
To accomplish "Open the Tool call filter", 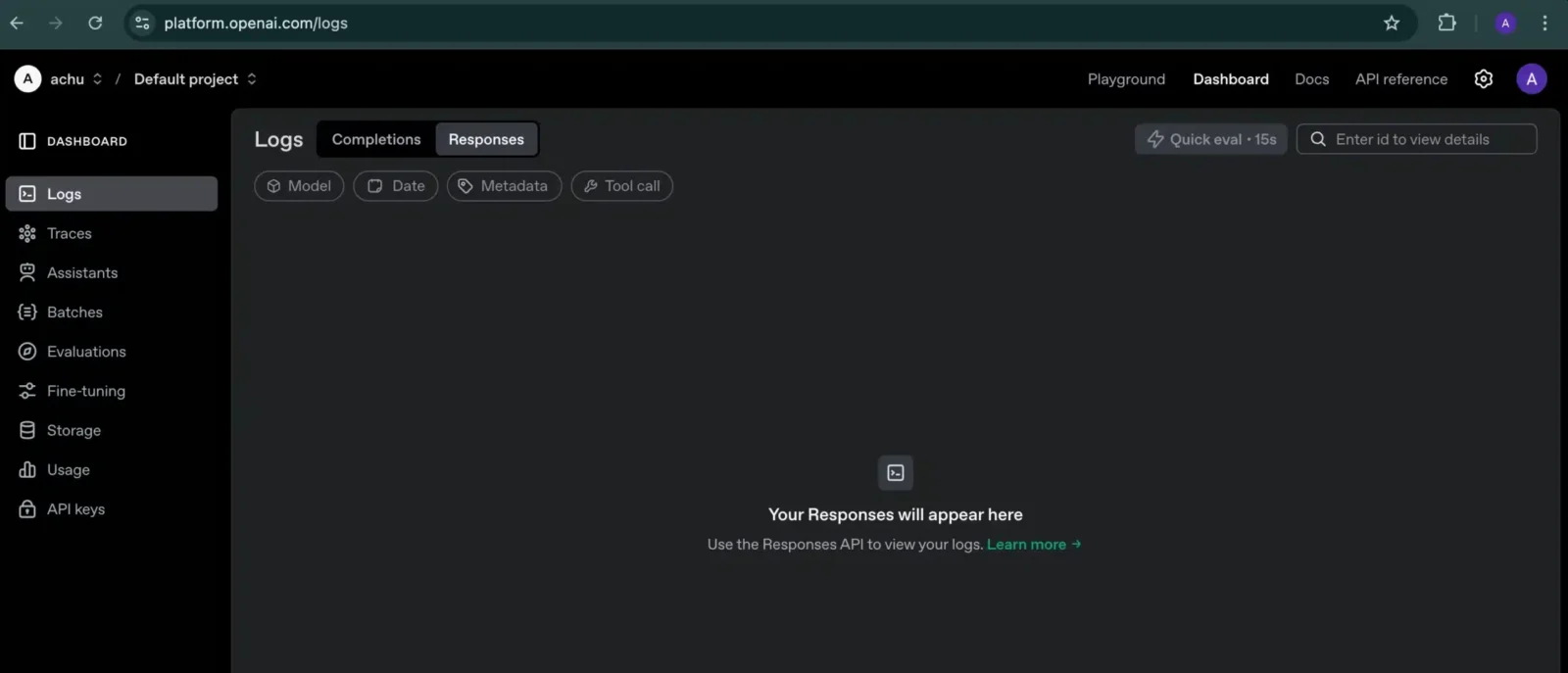I will pyautogui.click(x=622, y=186).
